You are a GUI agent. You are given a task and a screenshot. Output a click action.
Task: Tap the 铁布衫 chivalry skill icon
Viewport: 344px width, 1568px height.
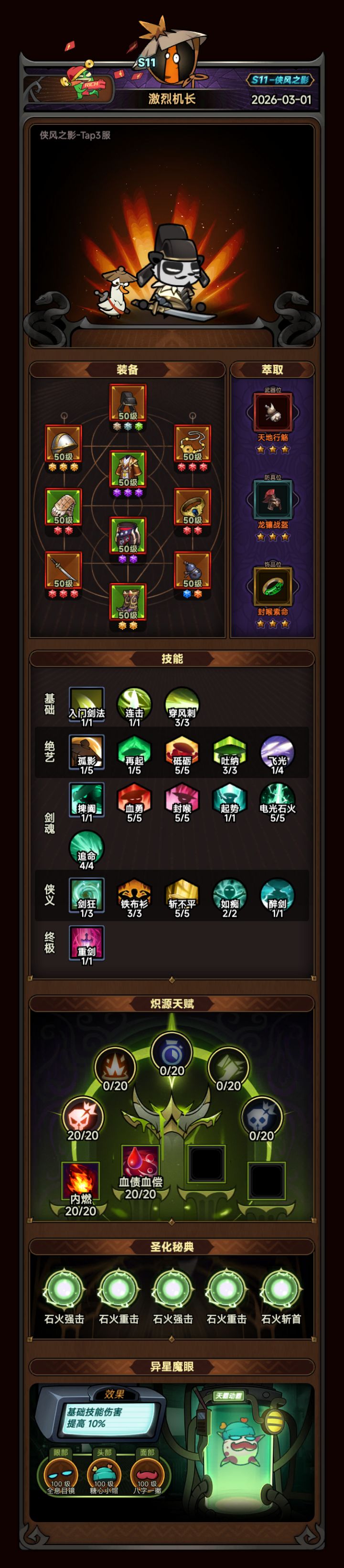134,897
